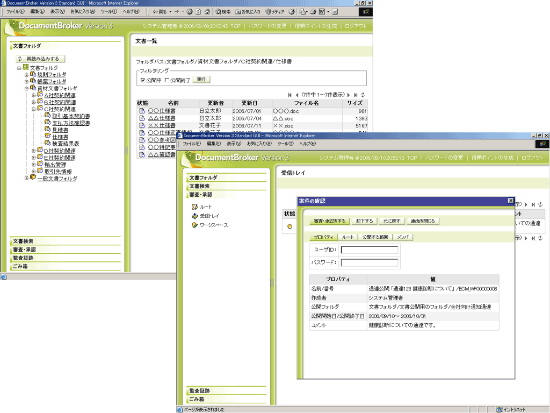Expand the E社契約関連 tree node
This screenshot has height=413, width=550.
[34, 158]
